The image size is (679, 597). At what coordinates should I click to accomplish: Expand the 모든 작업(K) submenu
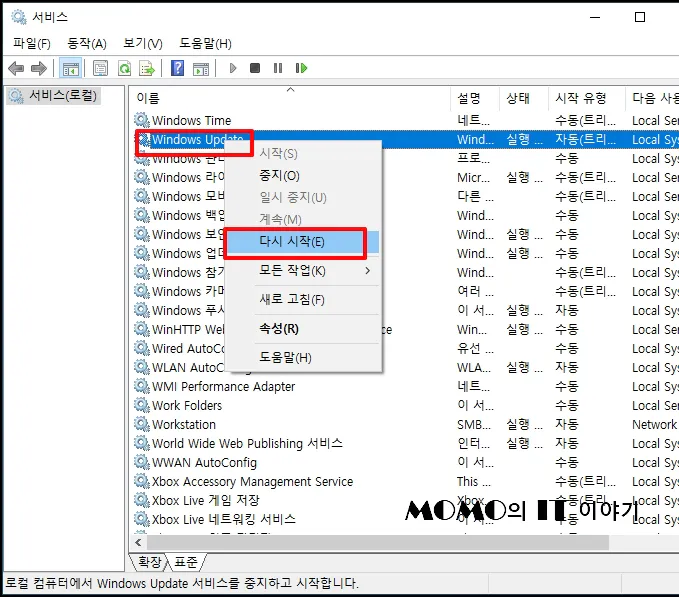302,271
